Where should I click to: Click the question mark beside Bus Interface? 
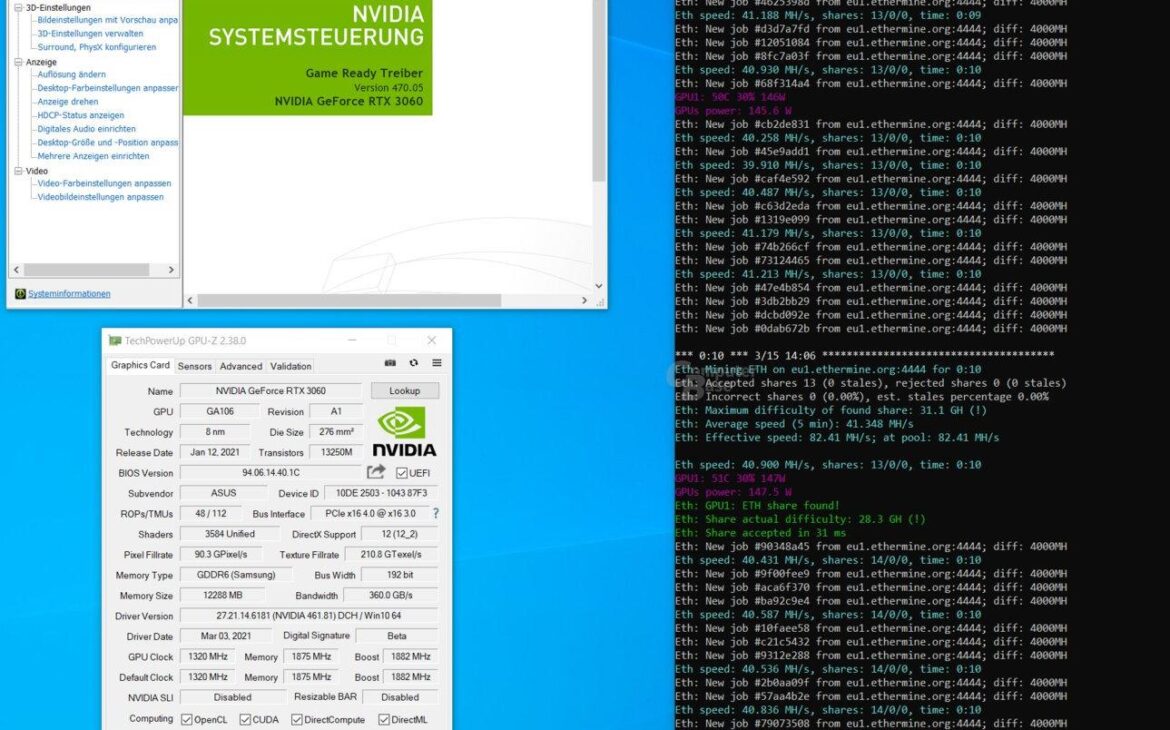tap(438, 513)
